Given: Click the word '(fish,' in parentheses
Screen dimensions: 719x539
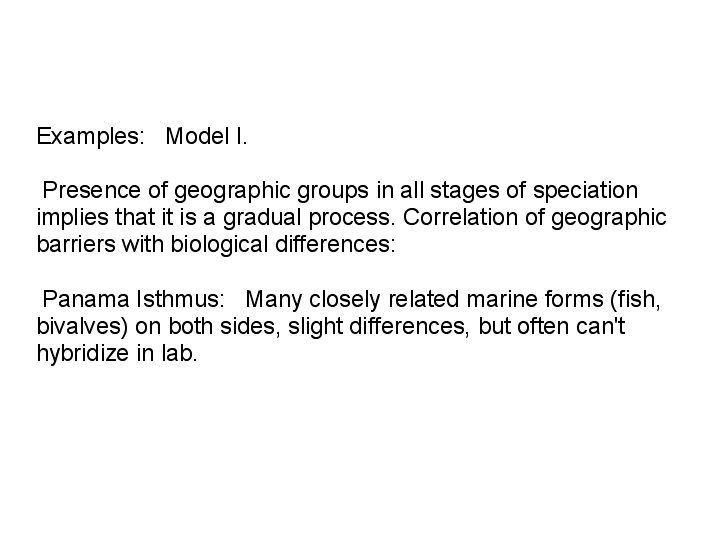Looking at the screenshot, I should 636,300.
